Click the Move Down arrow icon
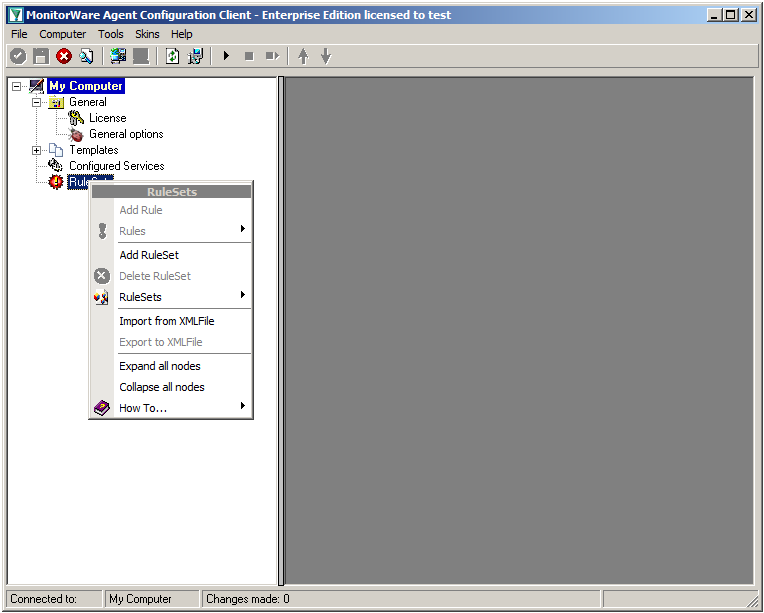This screenshot has width=764, height=613. 326,56
